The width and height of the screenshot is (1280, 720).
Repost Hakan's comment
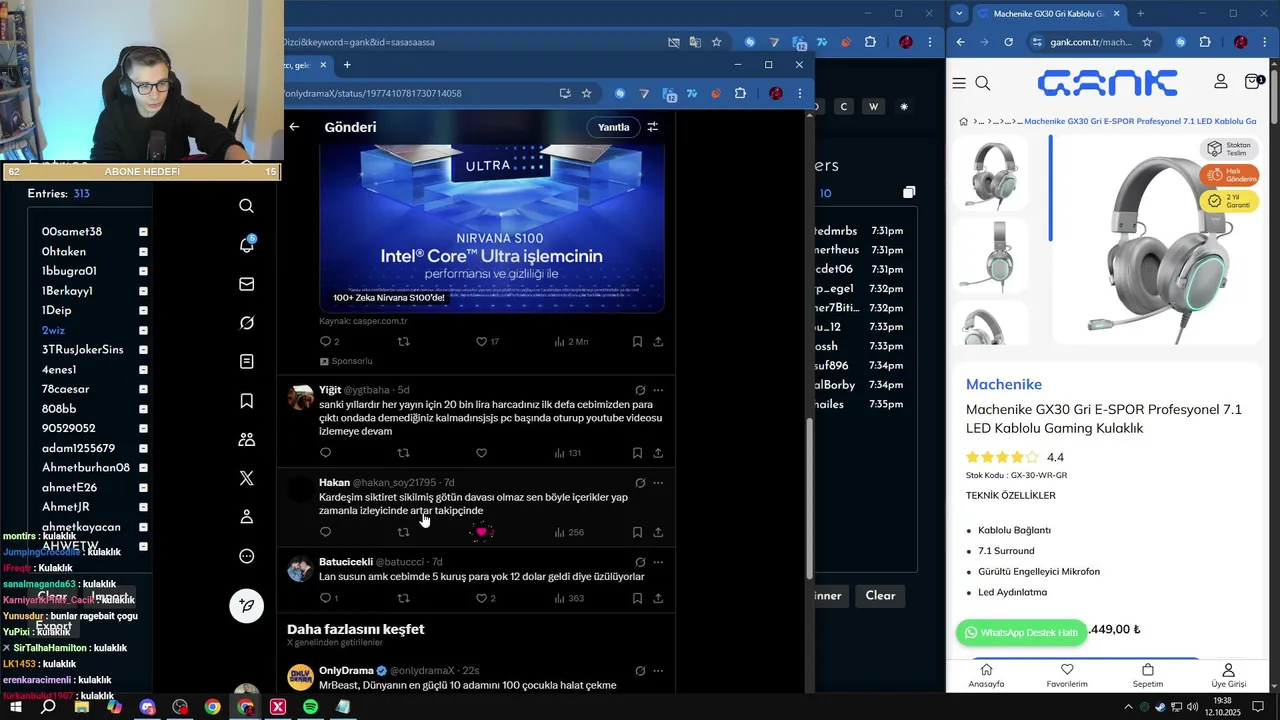[404, 532]
